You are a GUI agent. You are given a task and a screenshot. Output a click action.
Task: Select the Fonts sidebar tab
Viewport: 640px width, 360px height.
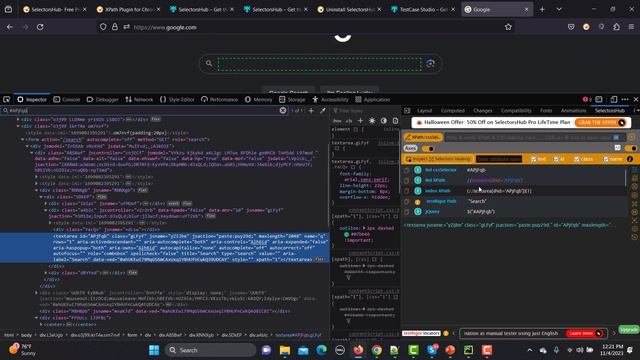coord(546,111)
